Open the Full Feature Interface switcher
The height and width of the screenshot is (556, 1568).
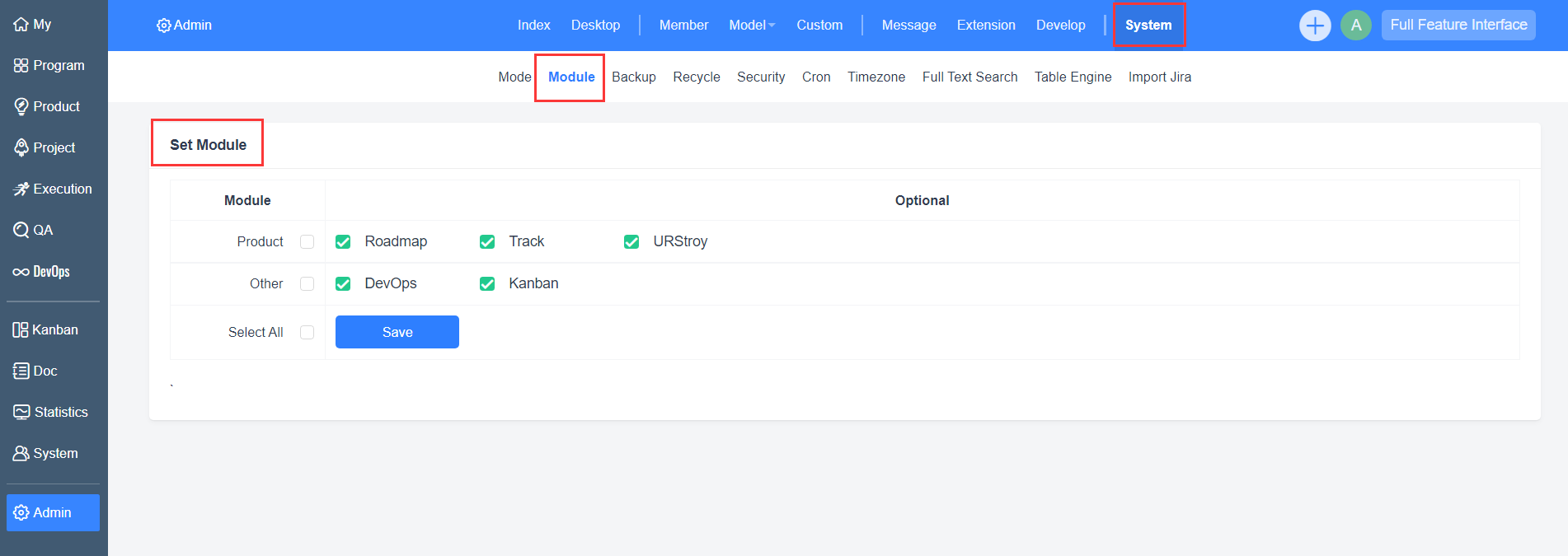tap(1458, 26)
